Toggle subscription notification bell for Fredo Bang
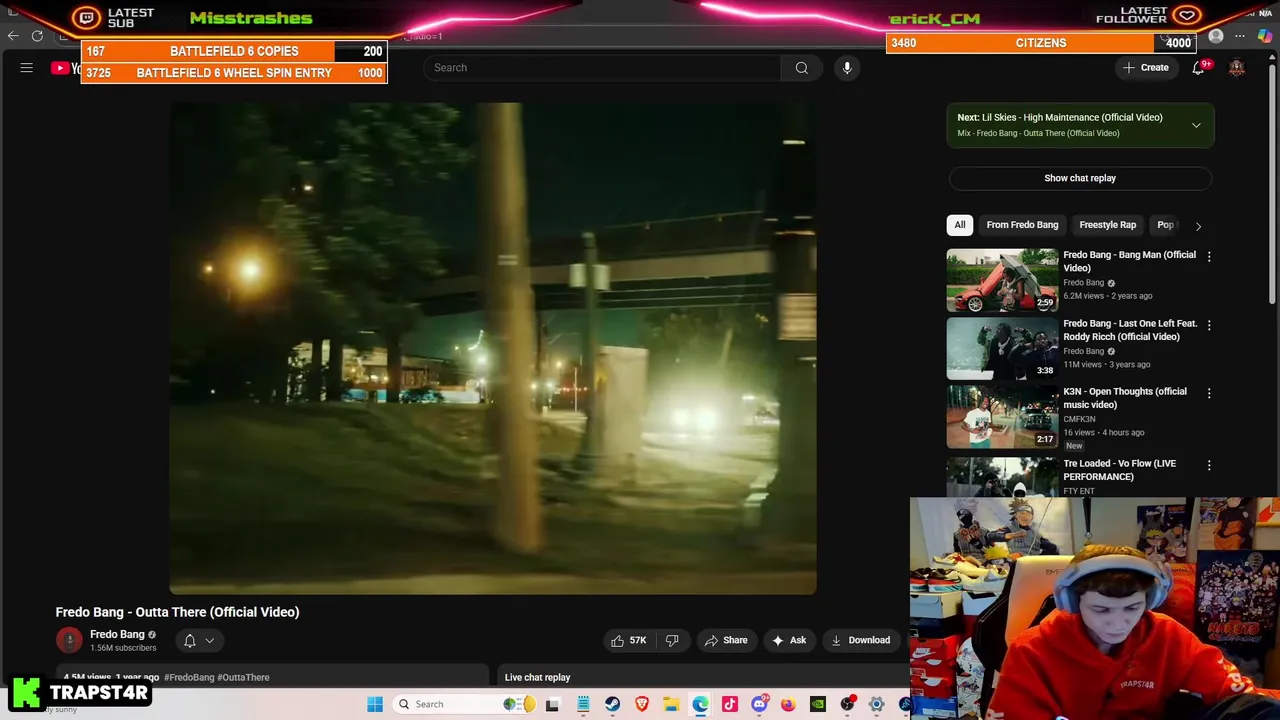 (x=199, y=641)
